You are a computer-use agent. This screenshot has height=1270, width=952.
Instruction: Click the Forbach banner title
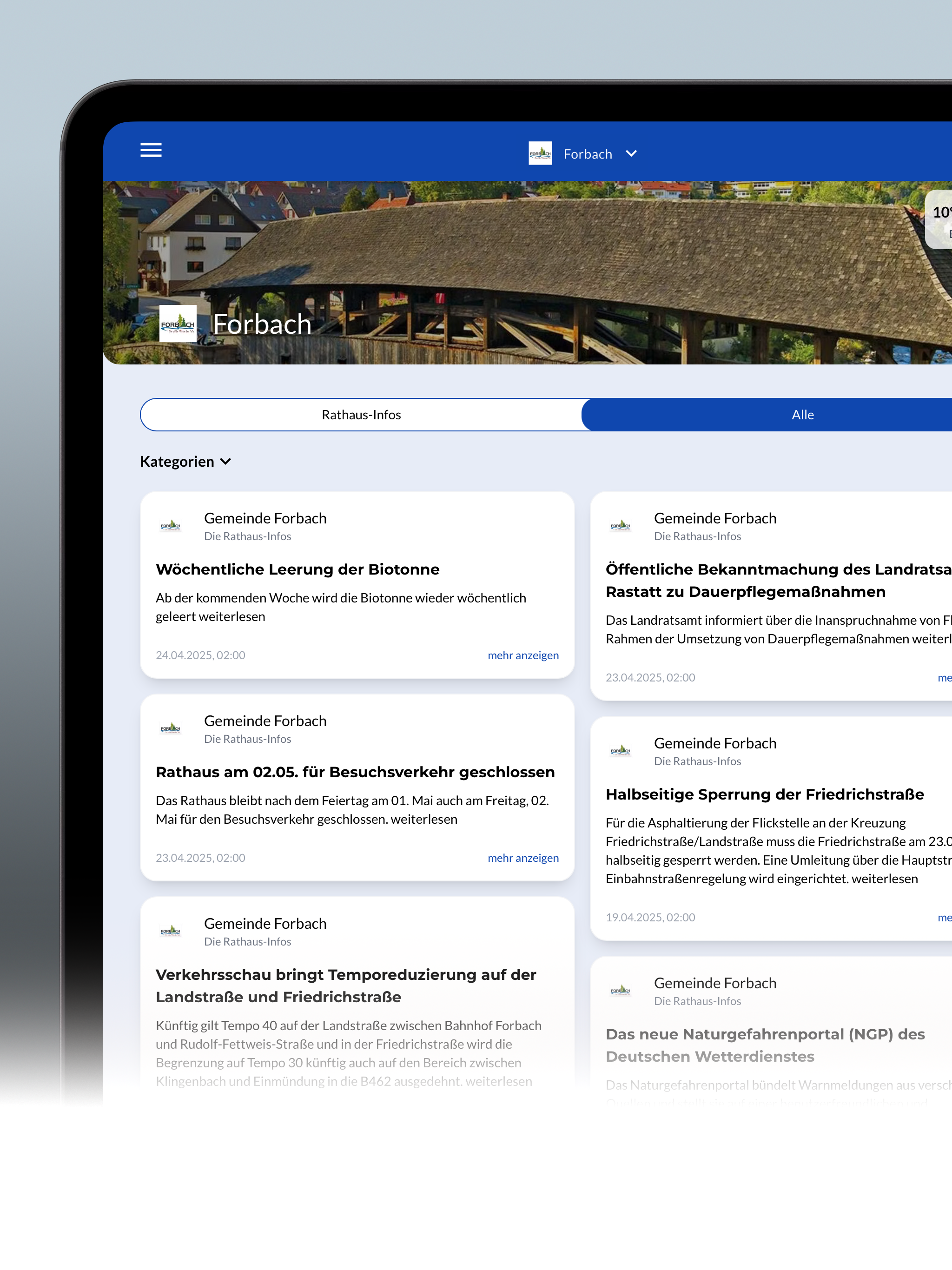[x=262, y=324]
